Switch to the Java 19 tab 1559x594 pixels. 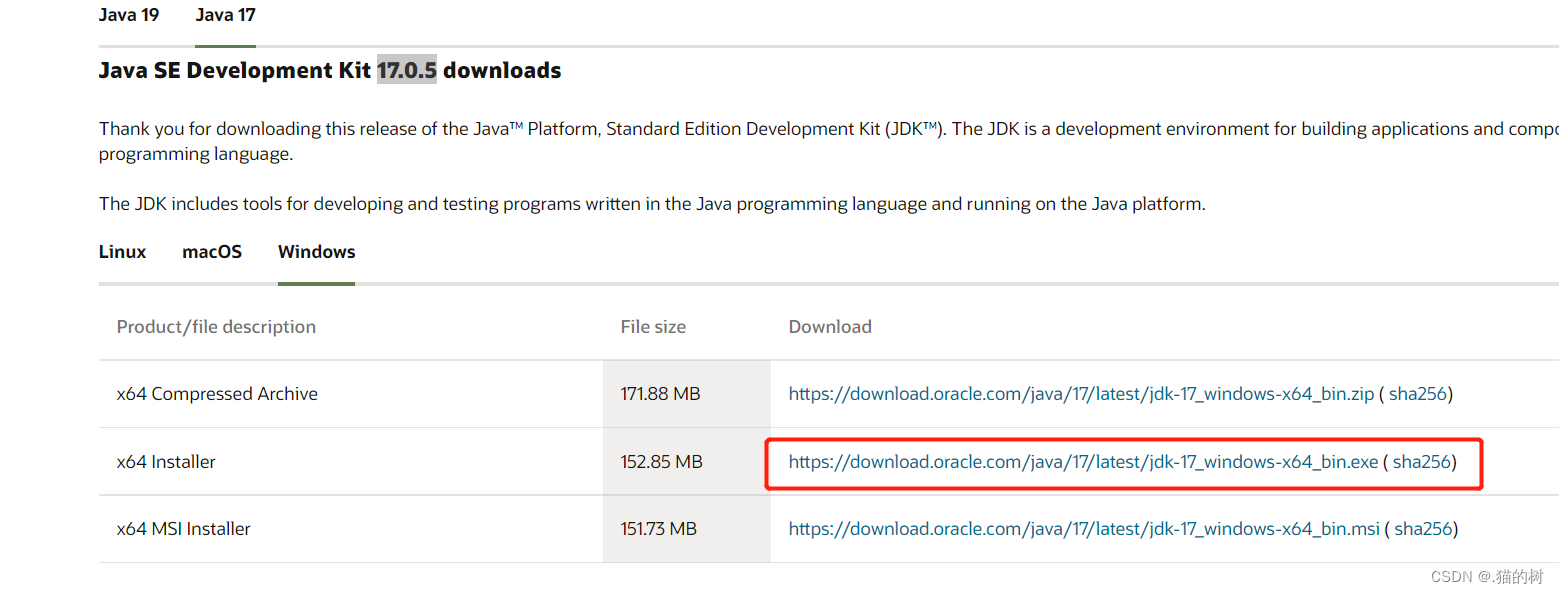pyautogui.click(x=128, y=14)
